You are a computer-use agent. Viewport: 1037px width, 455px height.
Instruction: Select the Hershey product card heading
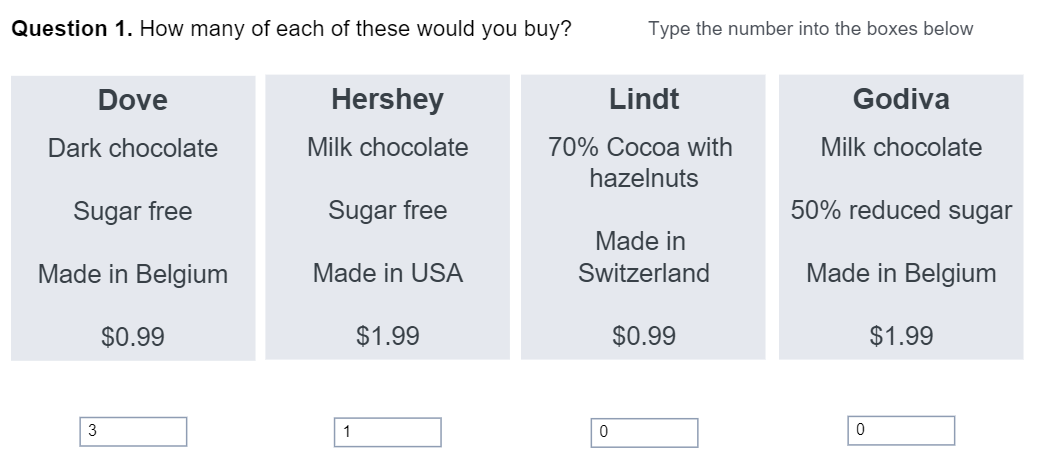(388, 99)
